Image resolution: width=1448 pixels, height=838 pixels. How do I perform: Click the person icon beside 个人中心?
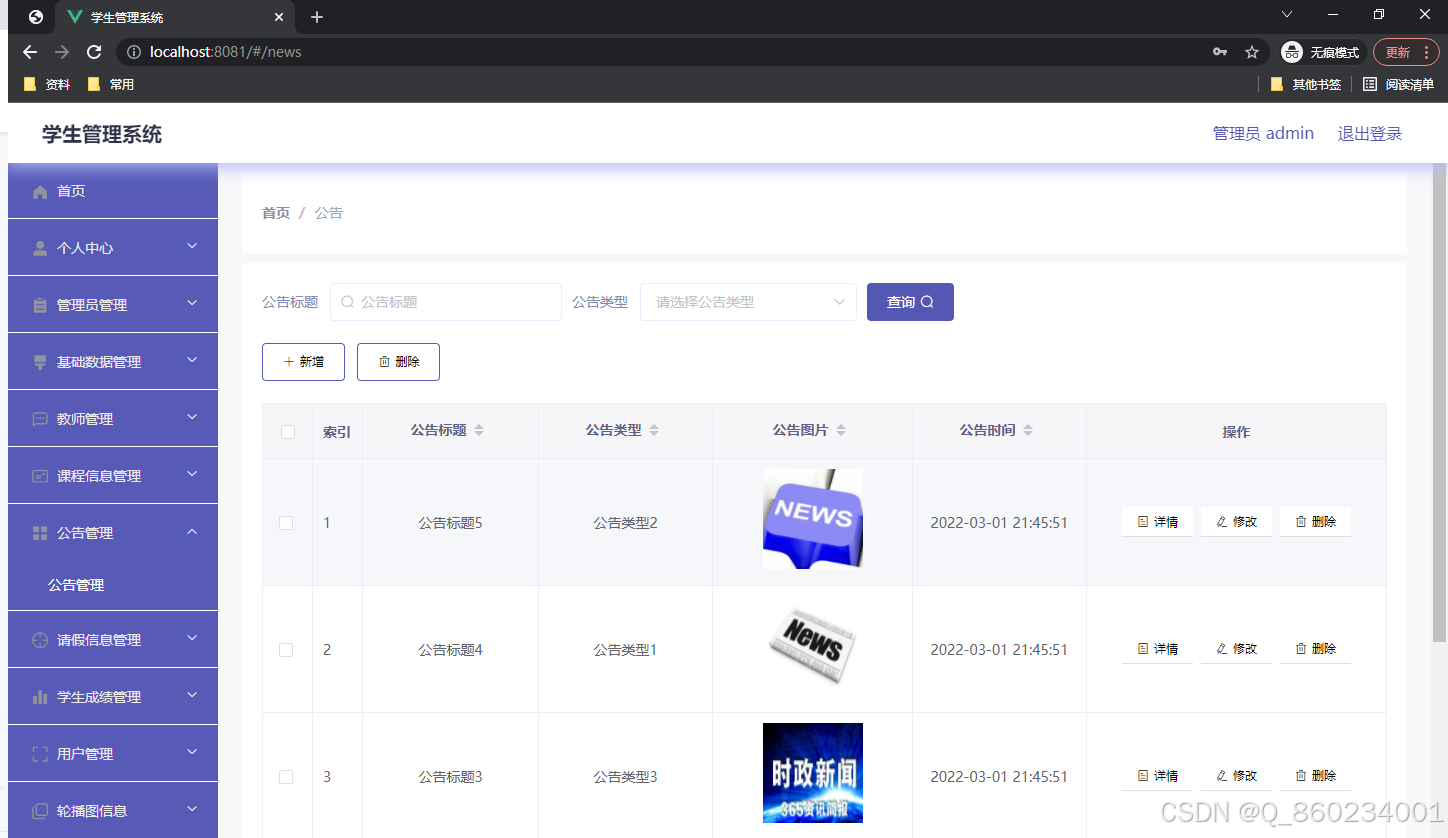tap(40, 248)
